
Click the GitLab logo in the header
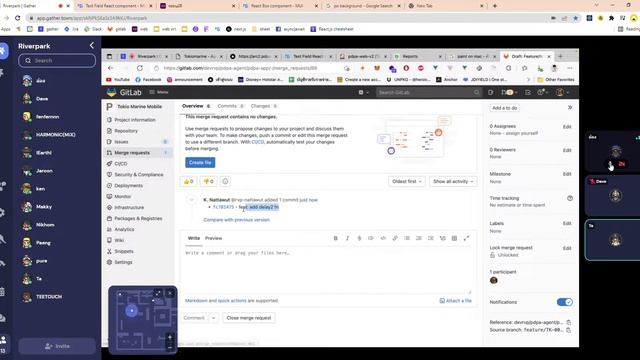click(x=124, y=92)
